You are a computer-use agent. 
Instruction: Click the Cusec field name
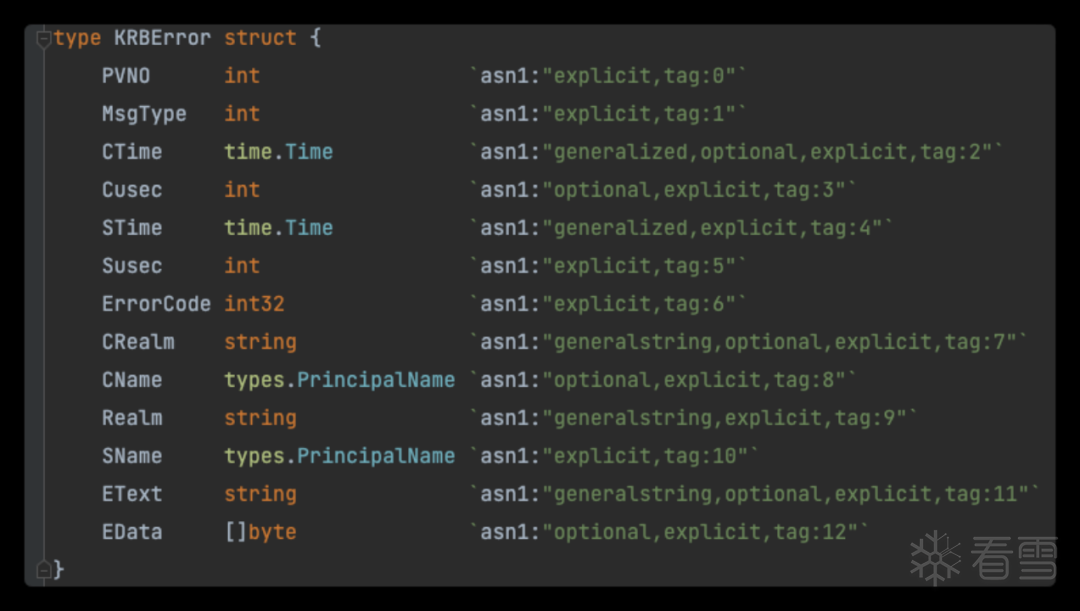pyautogui.click(x=132, y=190)
